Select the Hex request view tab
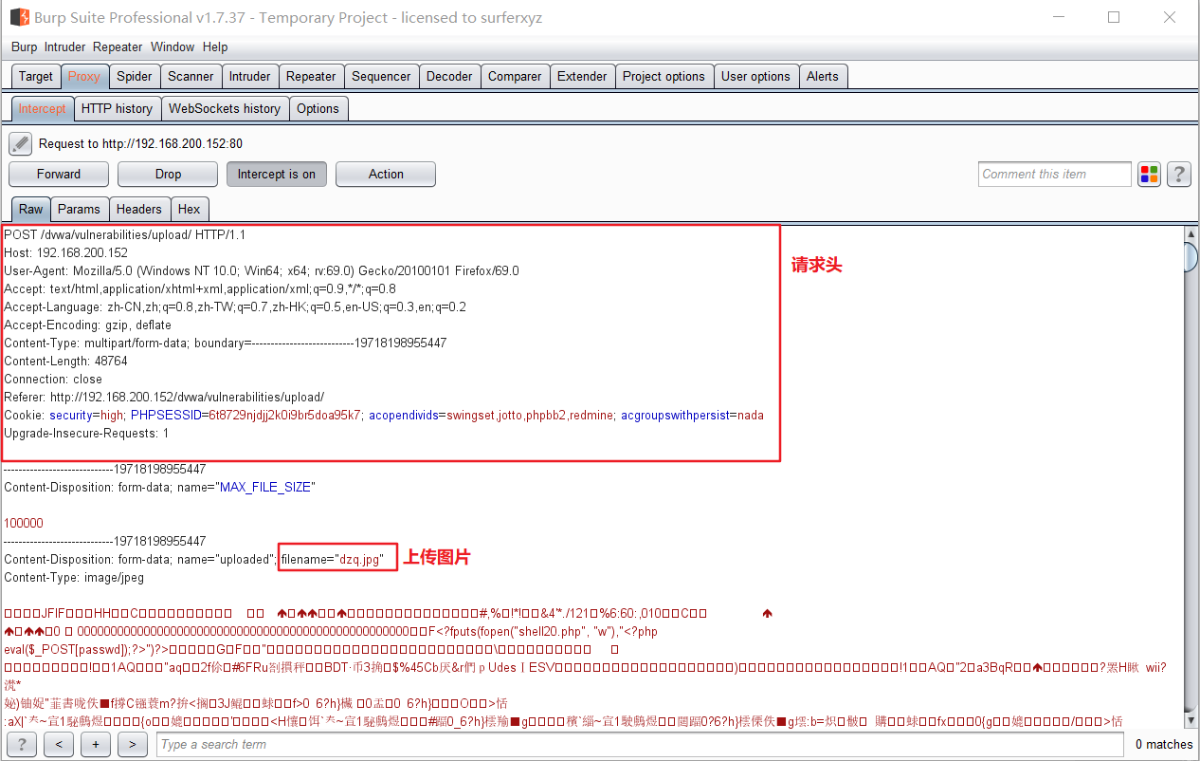Screen dimensions: 1200x761 pyautogui.click(x=189, y=209)
